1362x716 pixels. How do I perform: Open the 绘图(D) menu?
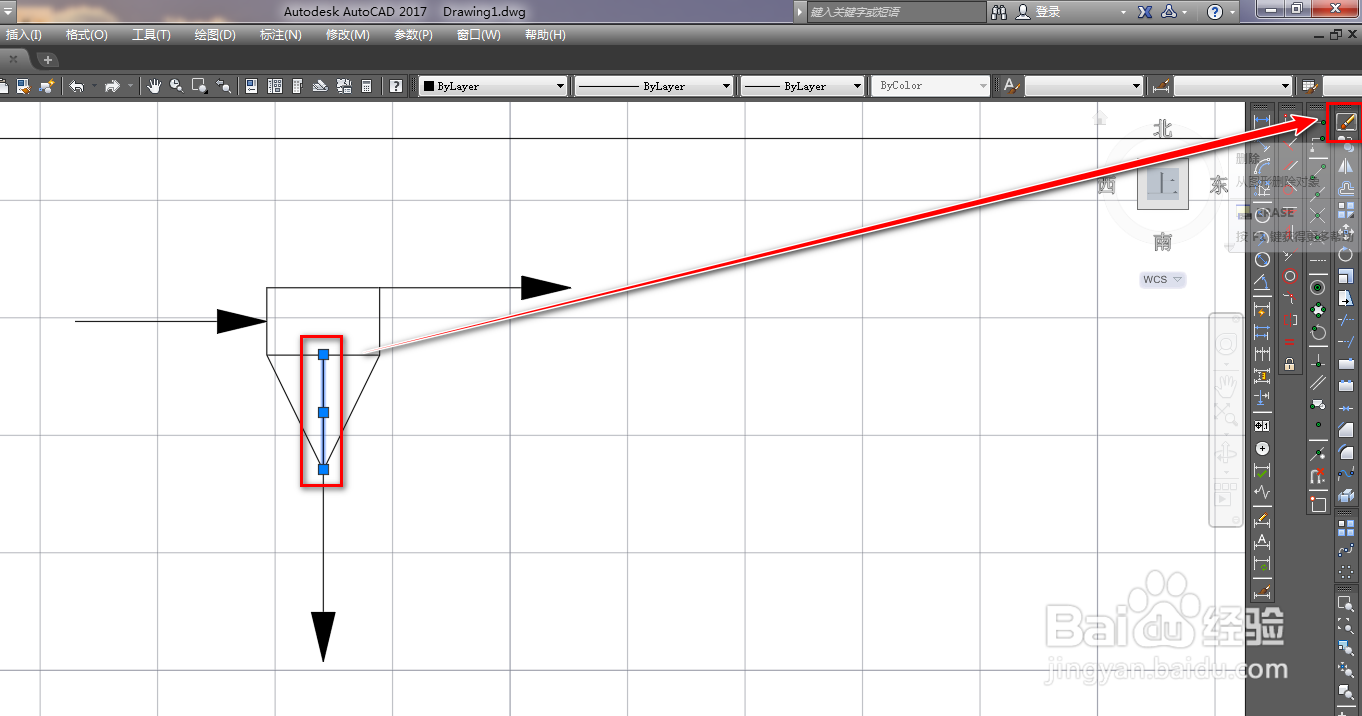pyautogui.click(x=215, y=35)
